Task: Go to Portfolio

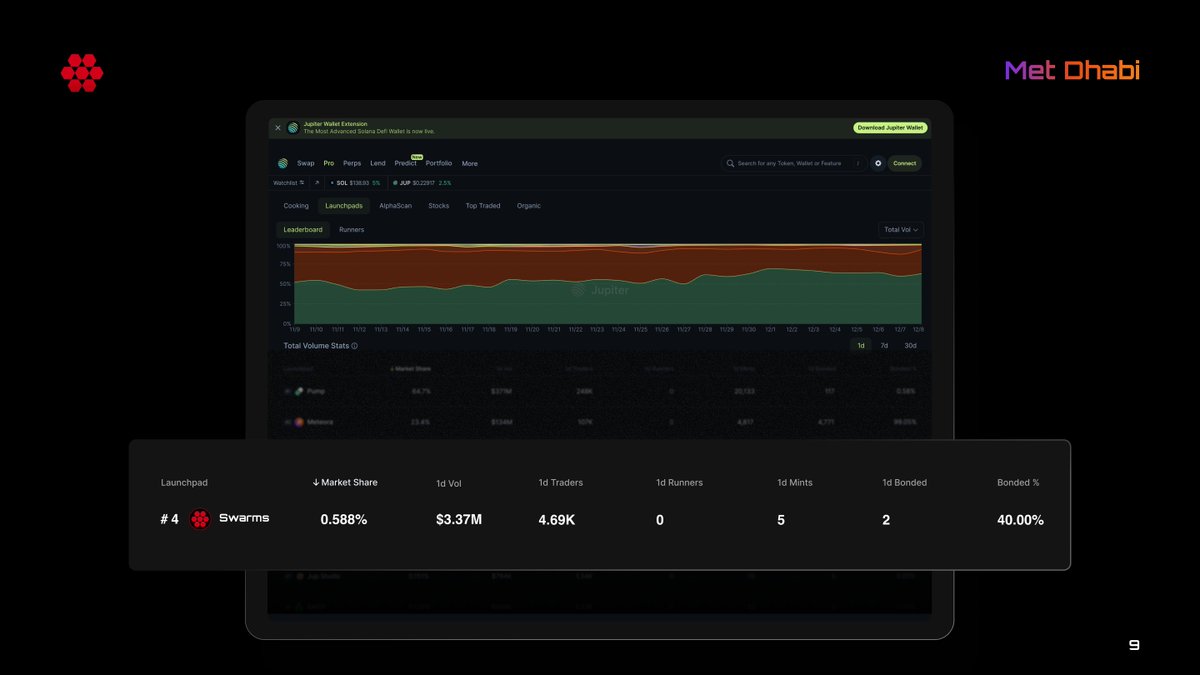Action: tap(439, 163)
